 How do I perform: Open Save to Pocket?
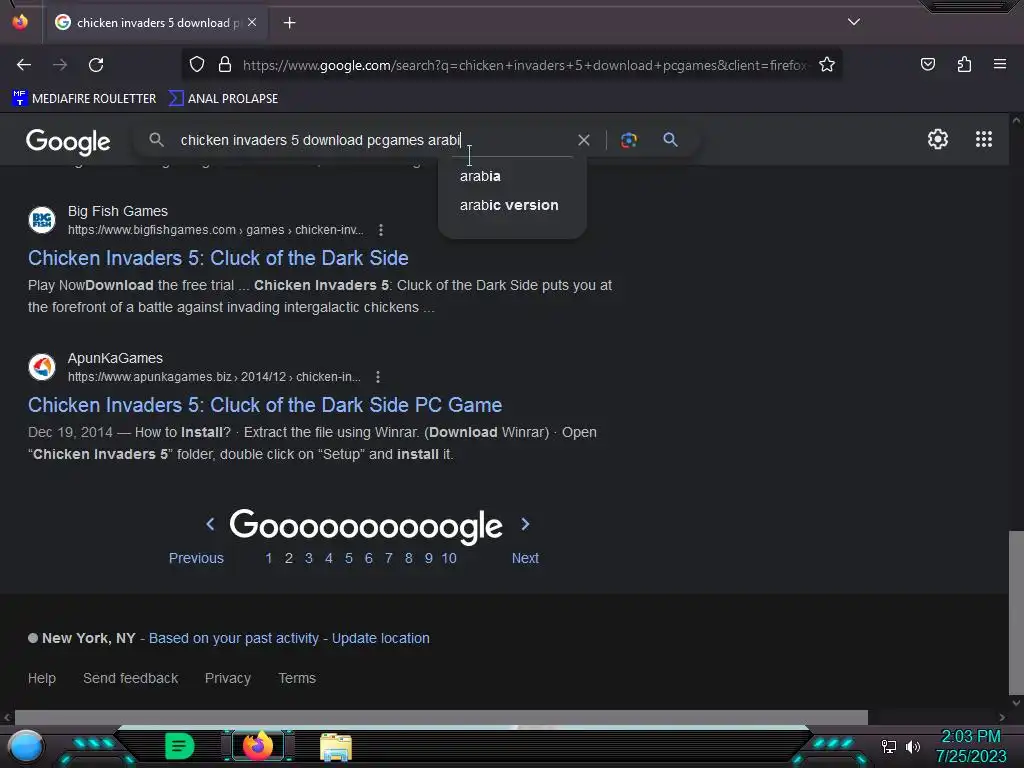(x=927, y=64)
